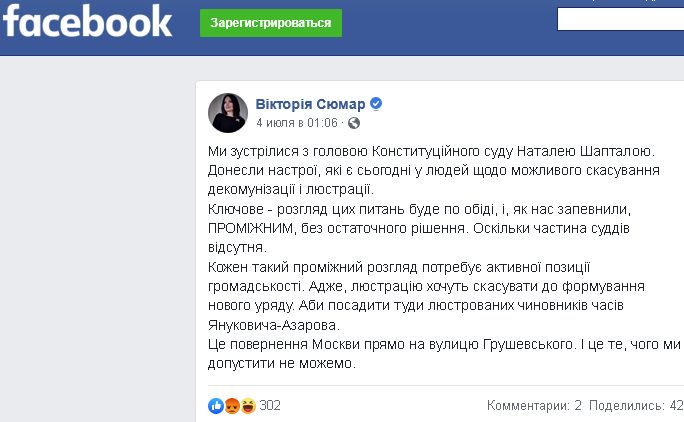Click the blue Like reaction icon
Image resolution: width=684 pixels, height=422 pixels.
point(215,405)
